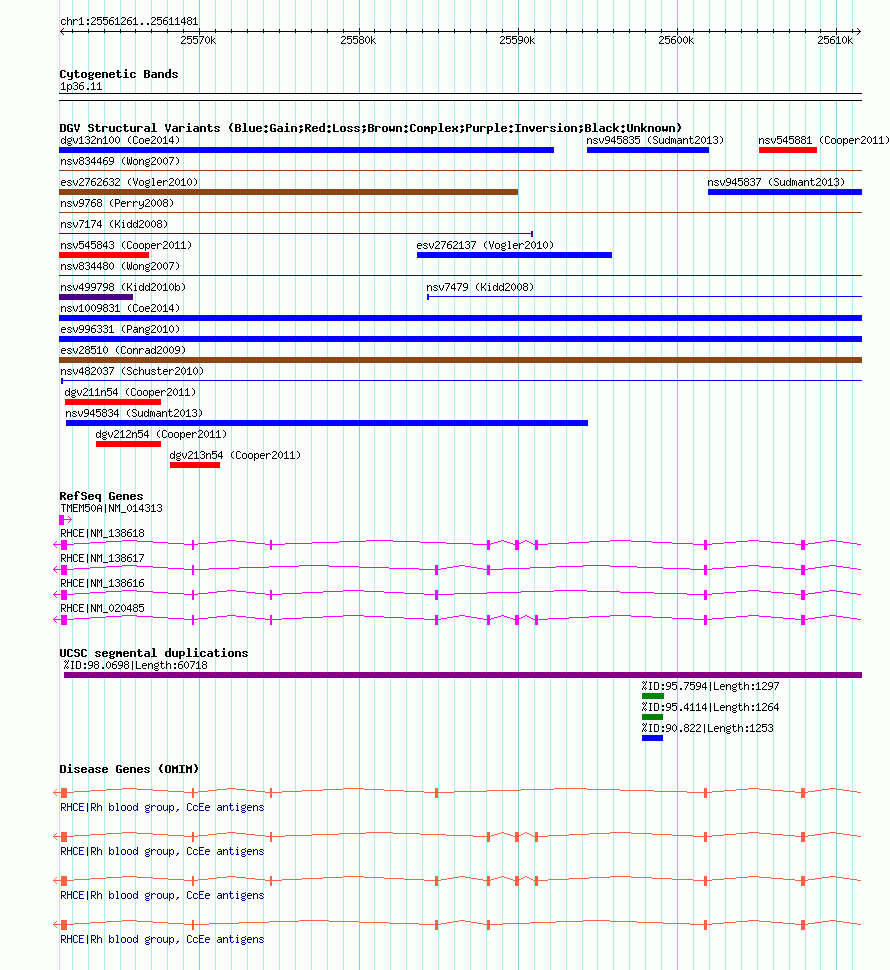Click the nsv945834 (Sudmant2013) long blue bar

pyautogui.click(x=327, y=424)
